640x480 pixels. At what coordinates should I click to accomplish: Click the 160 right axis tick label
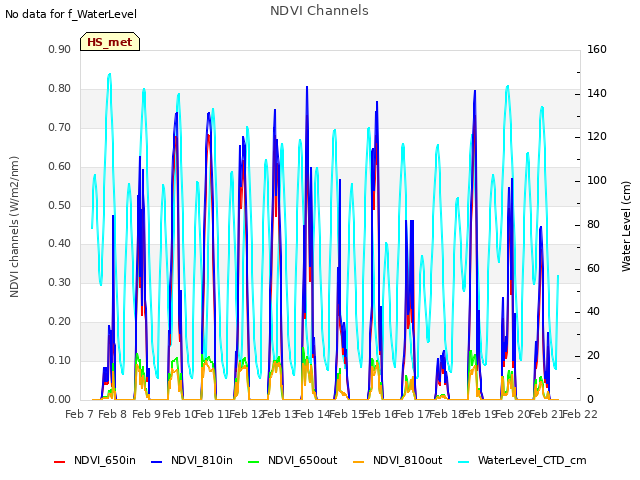click(x=597, y=49)
